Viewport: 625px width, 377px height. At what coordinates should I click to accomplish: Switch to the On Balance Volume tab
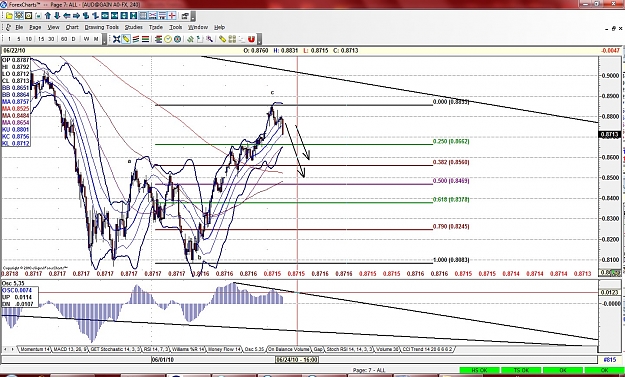point(289,349)
